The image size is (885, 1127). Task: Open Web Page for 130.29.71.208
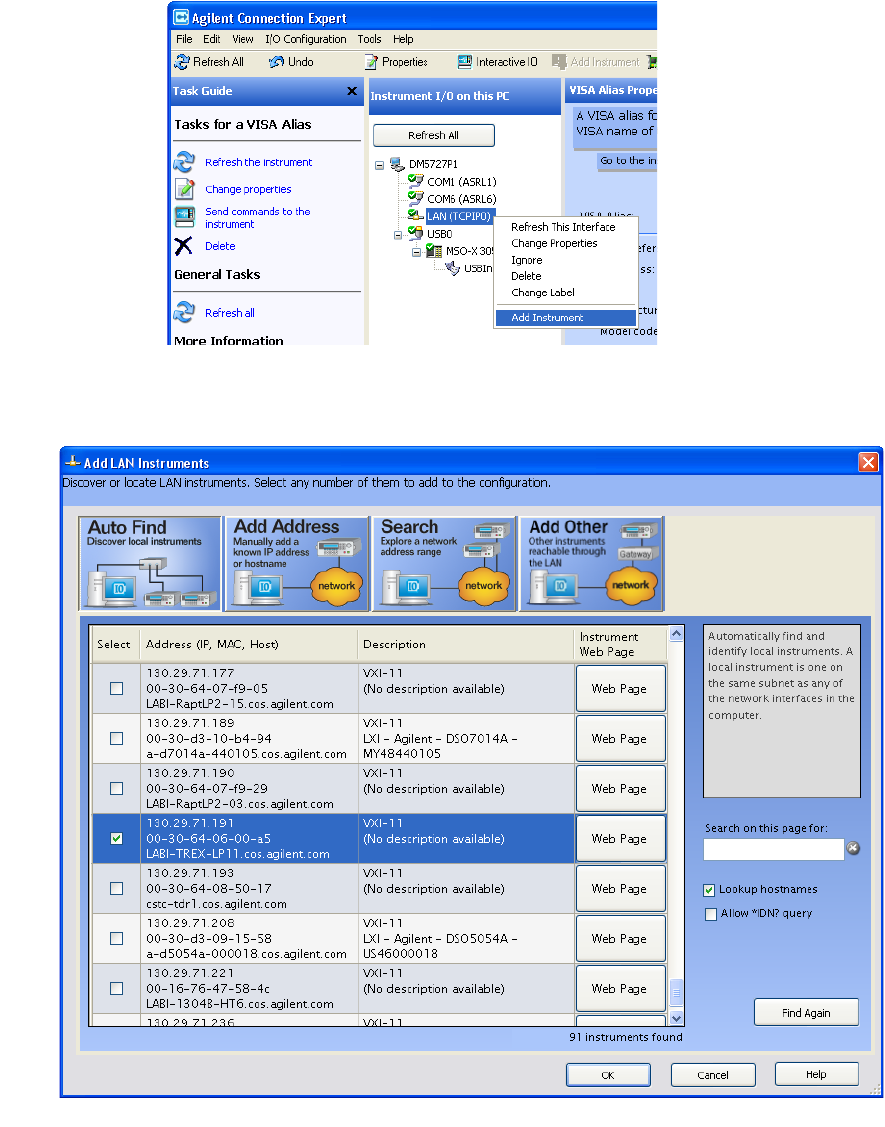point(620,939)
